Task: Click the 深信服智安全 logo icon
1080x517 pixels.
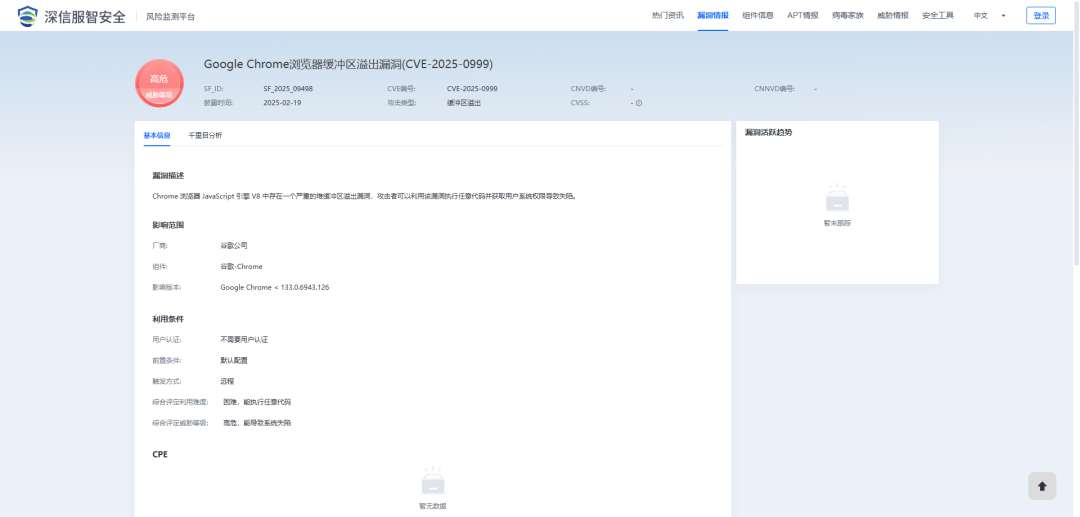Action: pyautogui.click(x=28, y=16)
